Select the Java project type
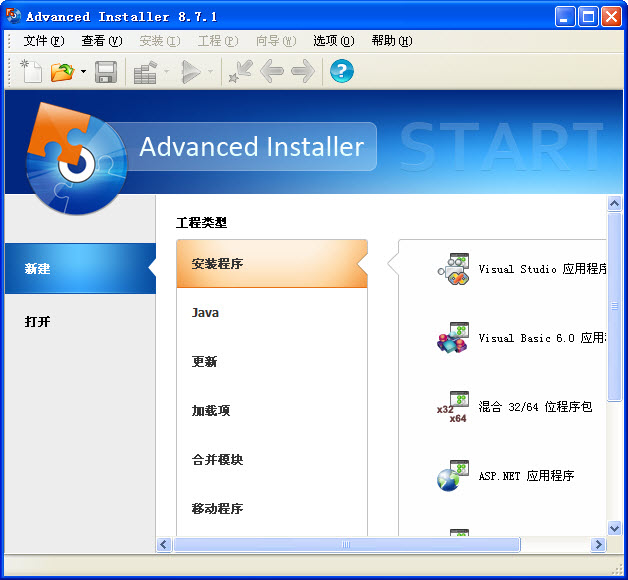Viewport: 628px width, 580px height. point(205,313)
